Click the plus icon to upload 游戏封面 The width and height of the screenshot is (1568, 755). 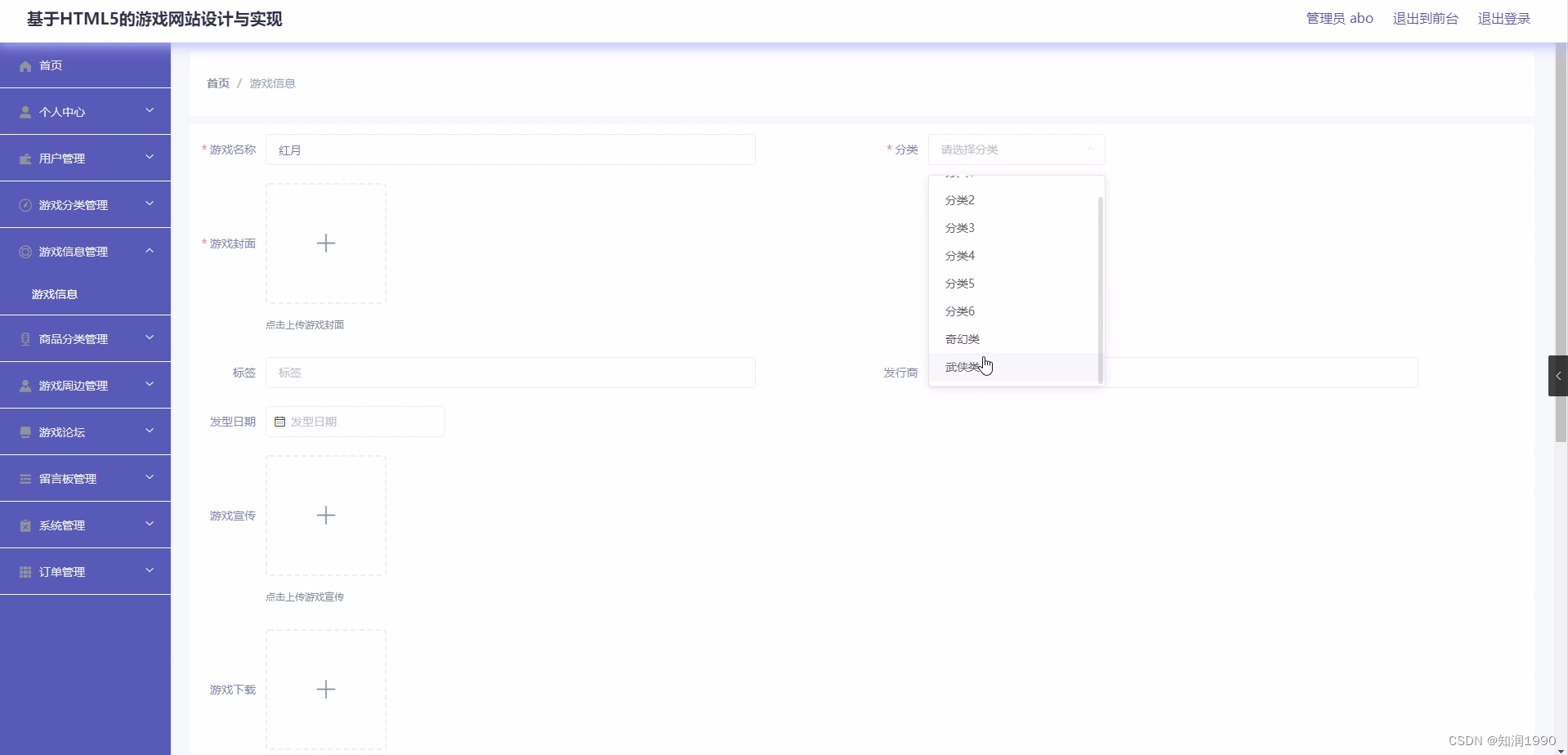coord(326,243)
